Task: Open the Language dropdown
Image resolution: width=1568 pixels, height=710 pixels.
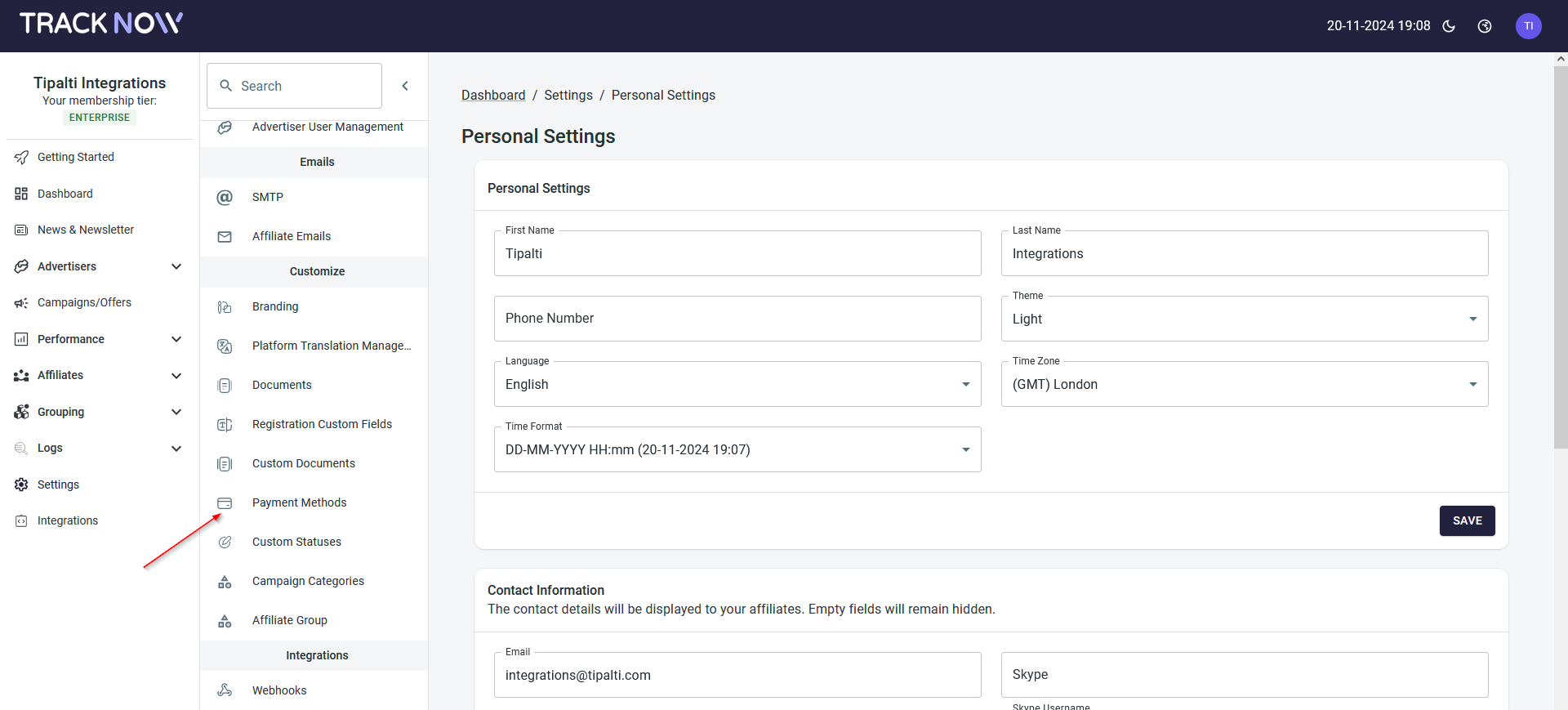Action: pos(737,384)
